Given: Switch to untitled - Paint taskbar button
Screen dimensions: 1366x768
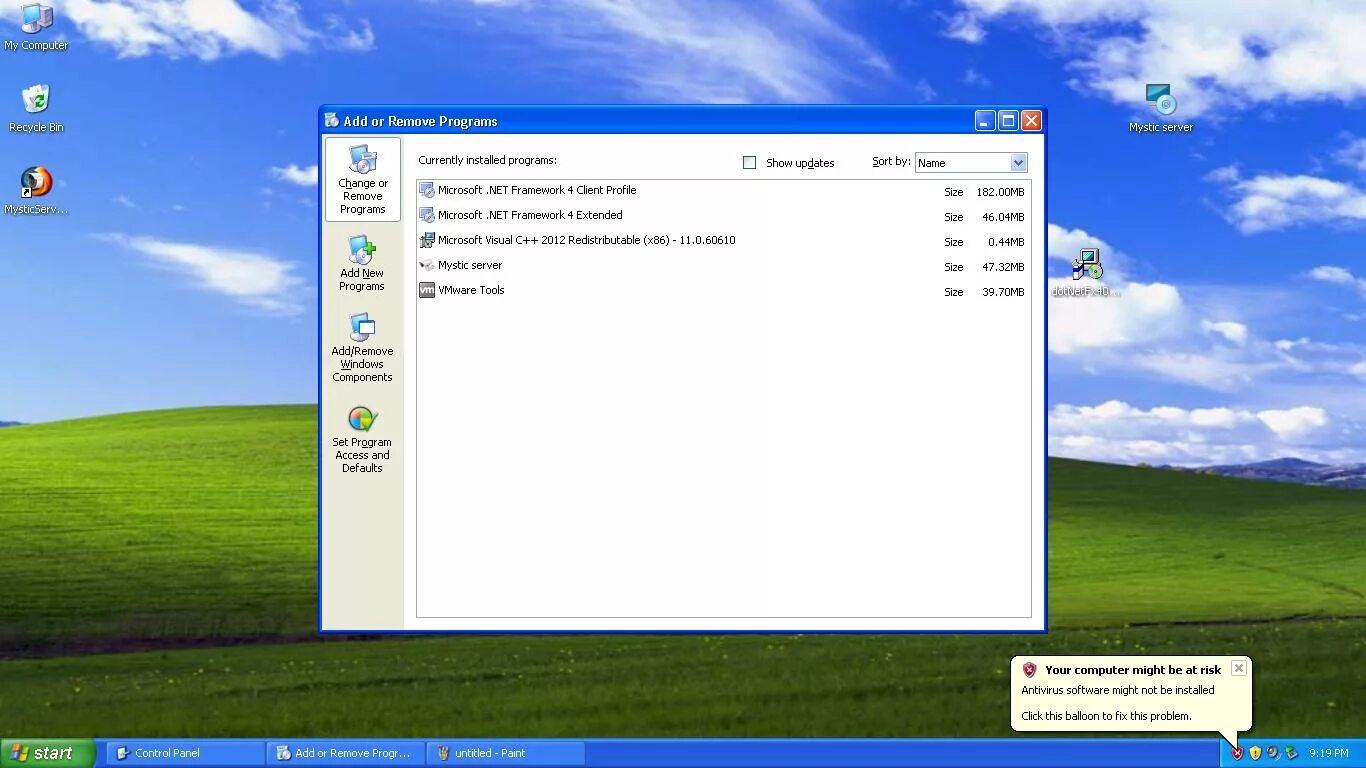Looking at the screenshot, I should point(505,753).
